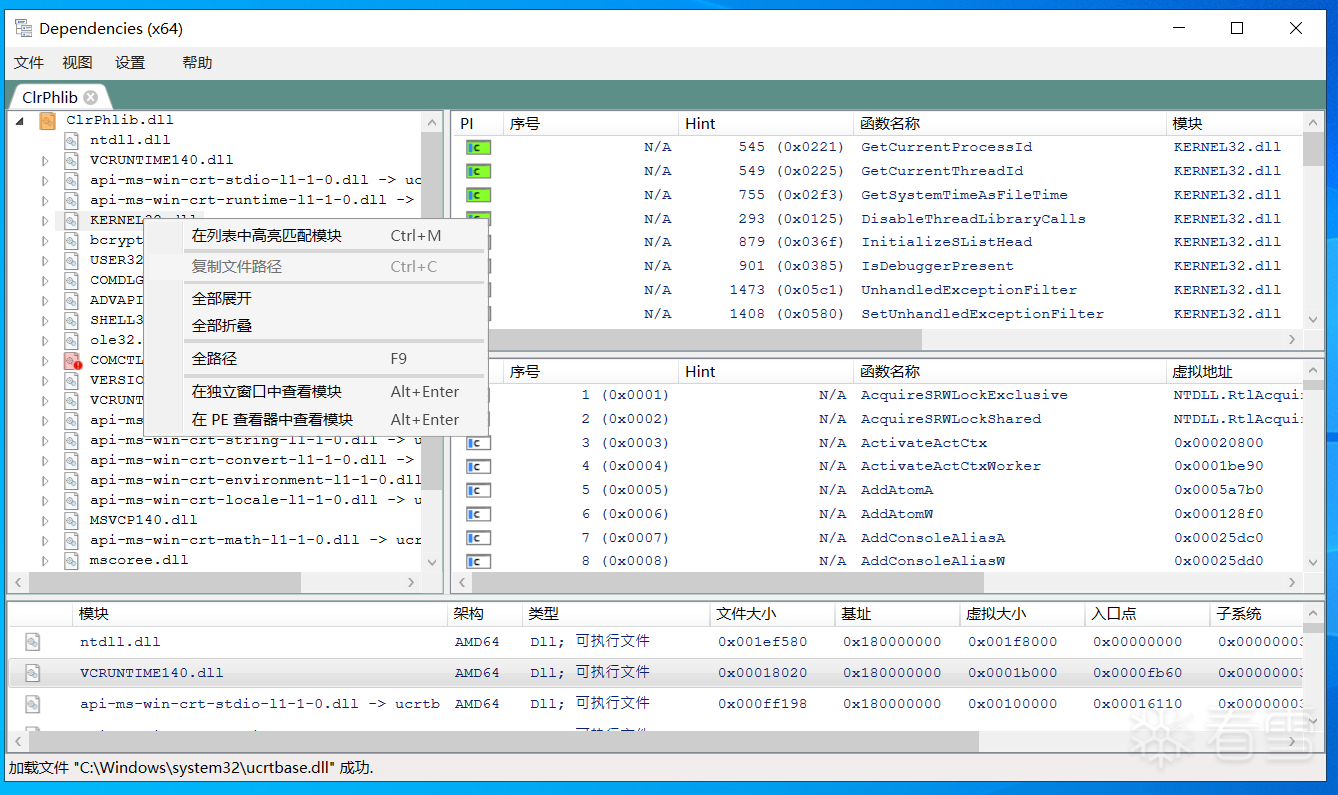Click the mscoree.dll module icon
The width and height of the screenshot is (1338, 795).
pos(71,560)
